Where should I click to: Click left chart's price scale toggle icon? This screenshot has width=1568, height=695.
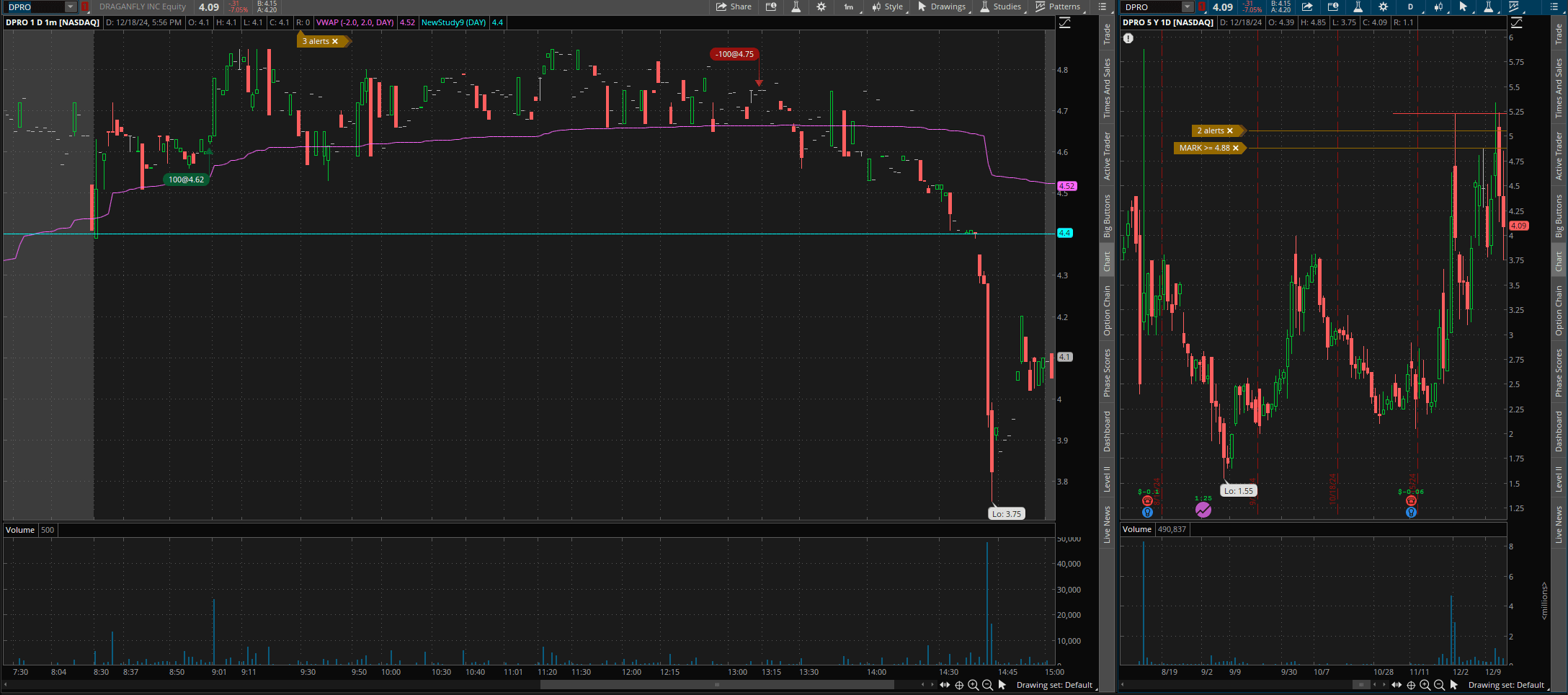coord(1065,22)
